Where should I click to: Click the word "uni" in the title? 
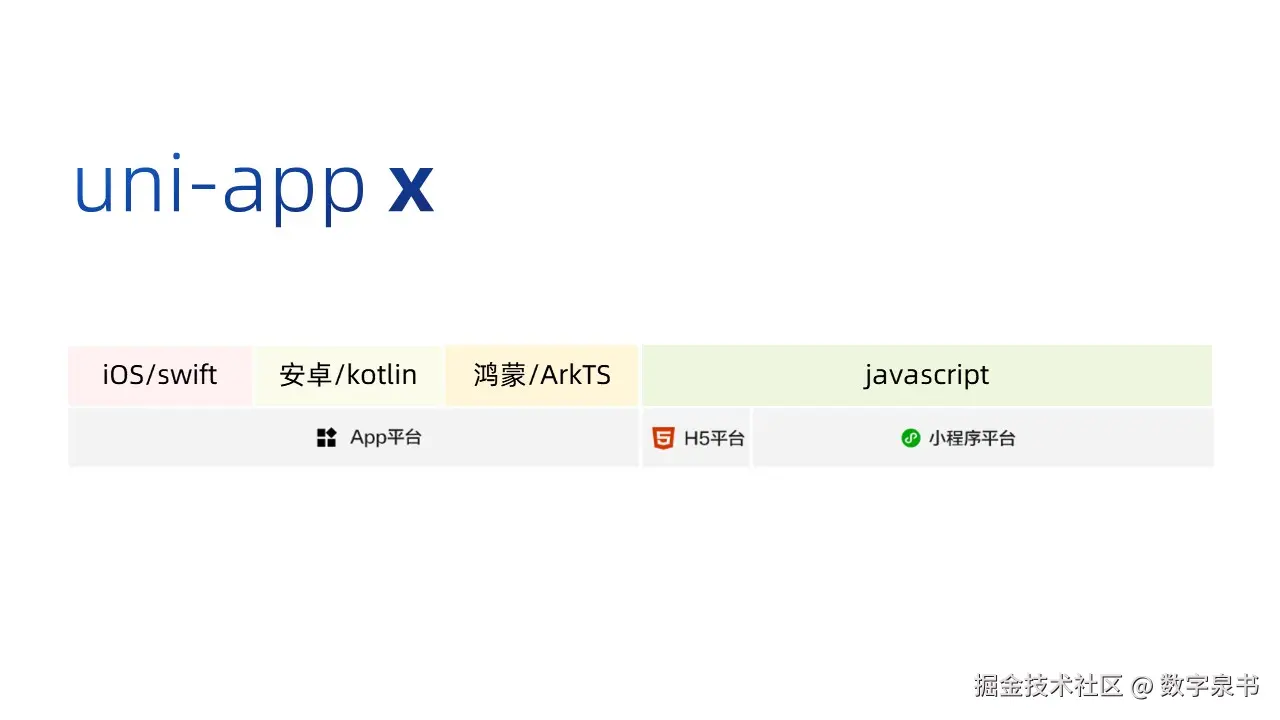click(129, 184)
